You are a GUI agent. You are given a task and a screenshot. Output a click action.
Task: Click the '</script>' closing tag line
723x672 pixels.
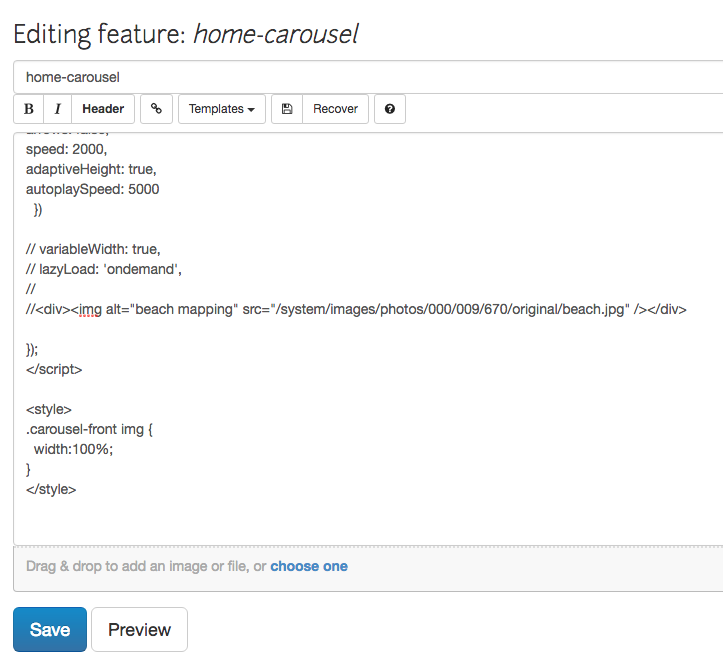pos(54,369)
